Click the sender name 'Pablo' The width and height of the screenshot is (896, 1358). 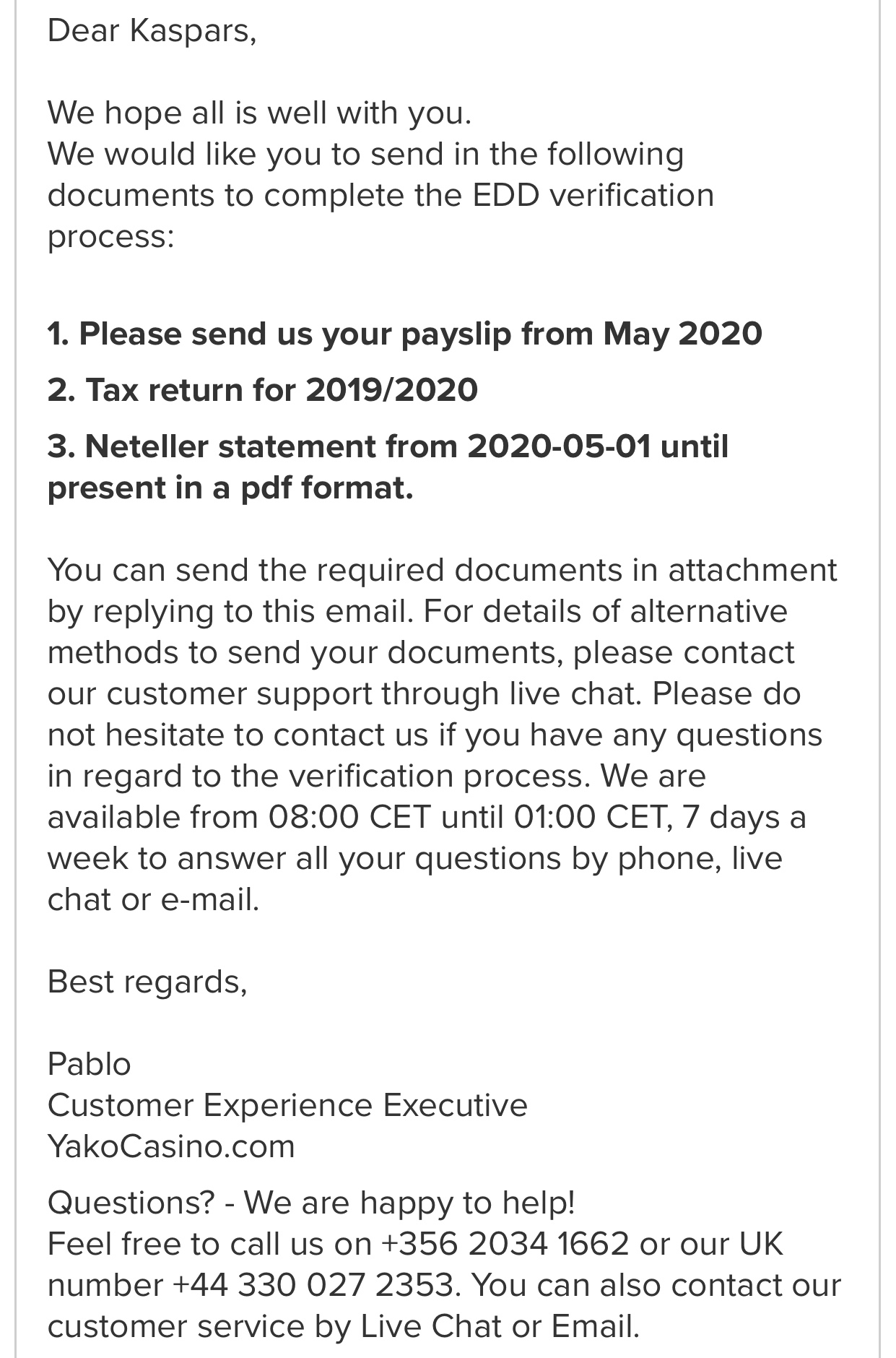tap(90, 1064)
